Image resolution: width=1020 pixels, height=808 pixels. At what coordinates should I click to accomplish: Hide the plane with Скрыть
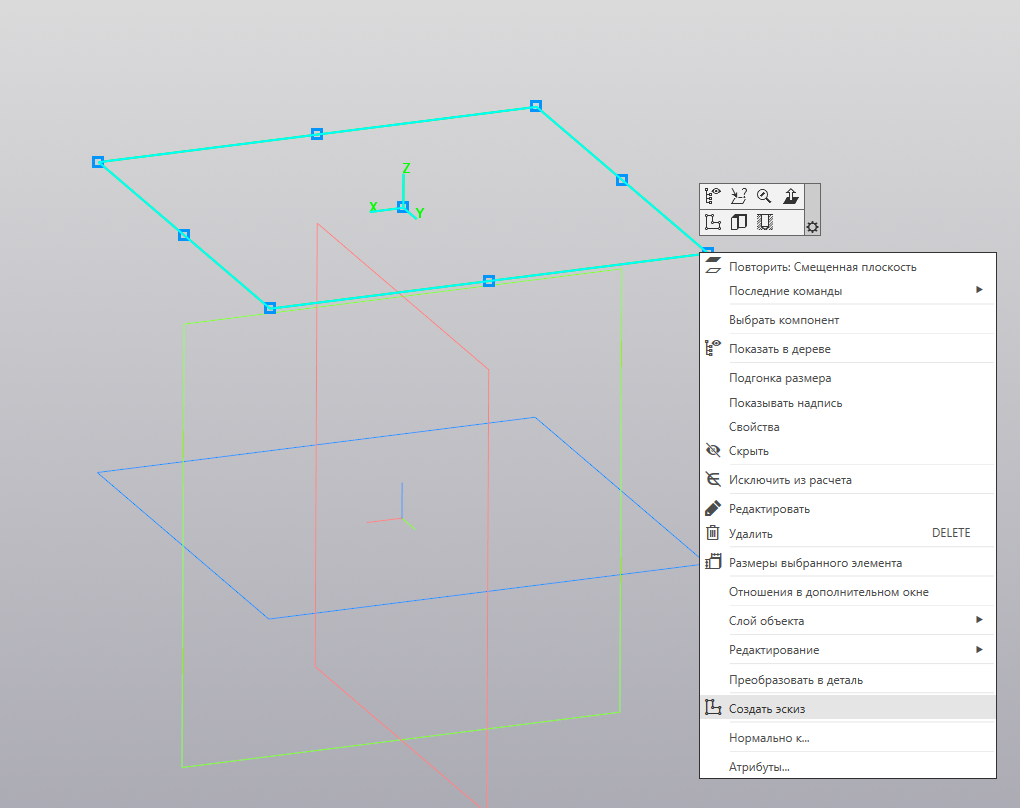848,451
